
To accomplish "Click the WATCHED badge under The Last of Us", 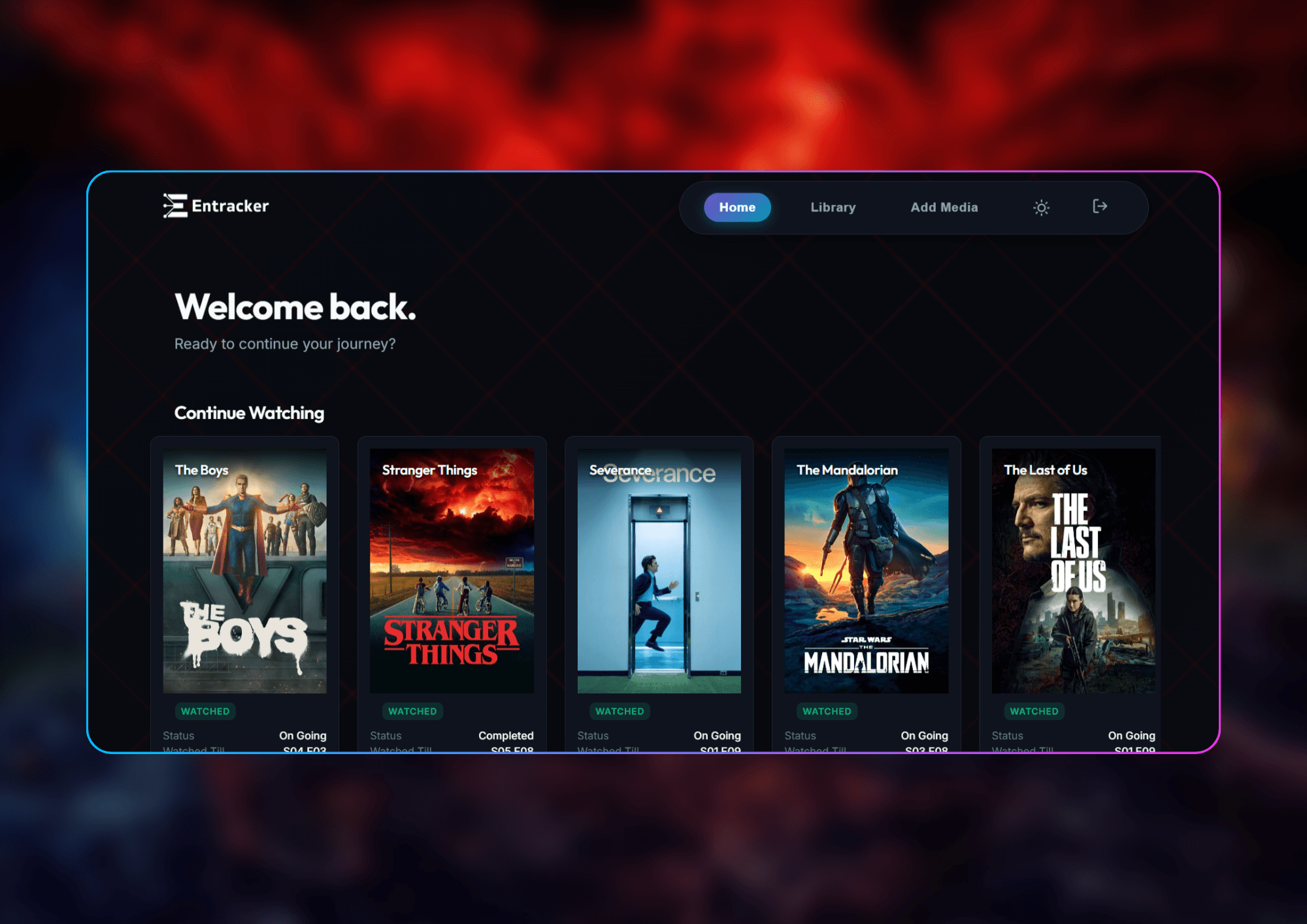I will point(1034,711).
